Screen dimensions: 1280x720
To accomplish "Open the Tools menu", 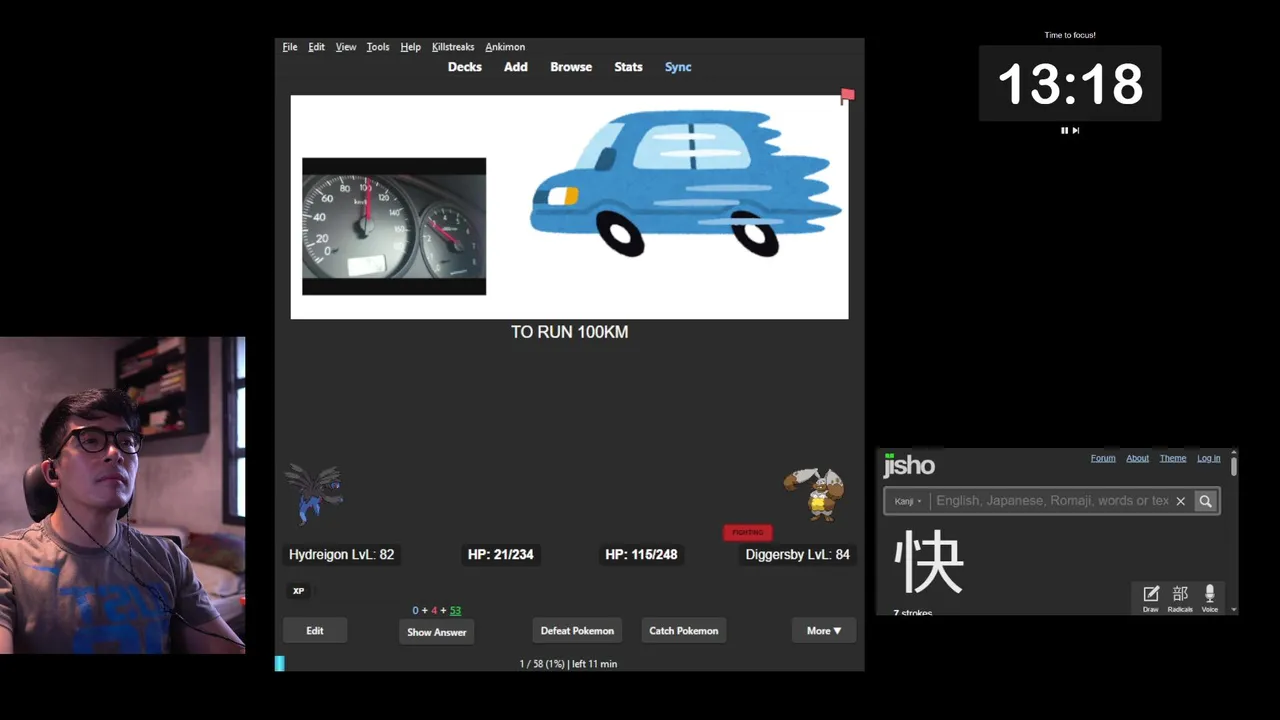I will pos(378,47).
